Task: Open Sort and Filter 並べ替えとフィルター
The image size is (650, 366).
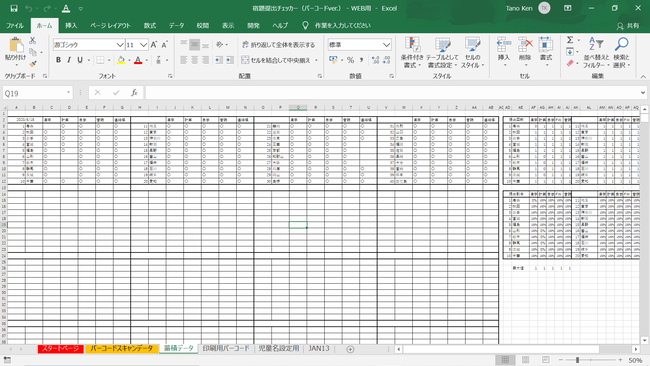Action: click(596, 53)
